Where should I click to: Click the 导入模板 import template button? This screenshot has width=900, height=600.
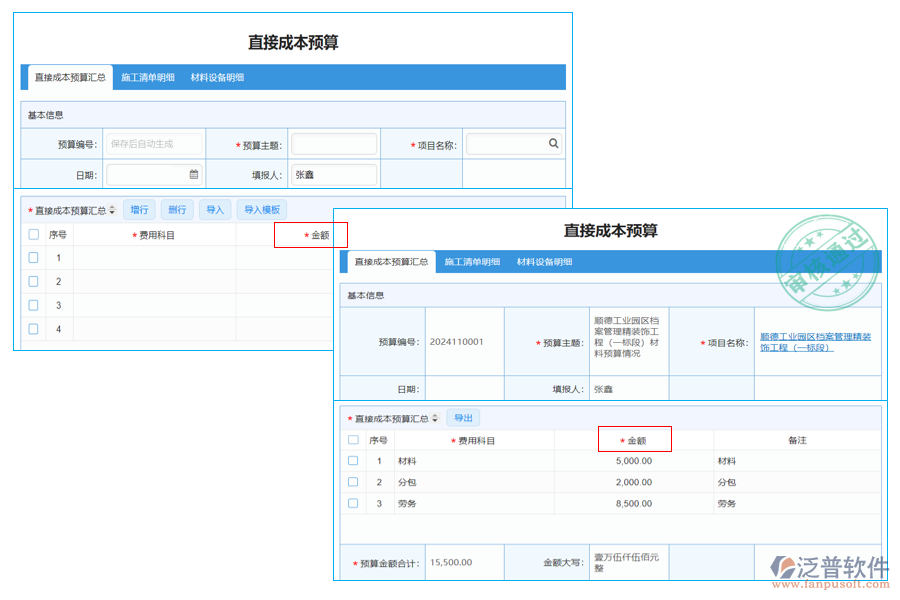point(261,209)
